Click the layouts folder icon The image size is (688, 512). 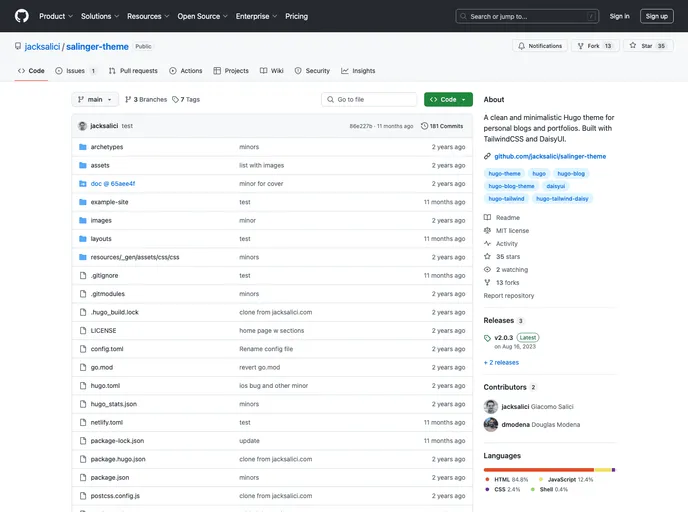[x=82, y=239]
